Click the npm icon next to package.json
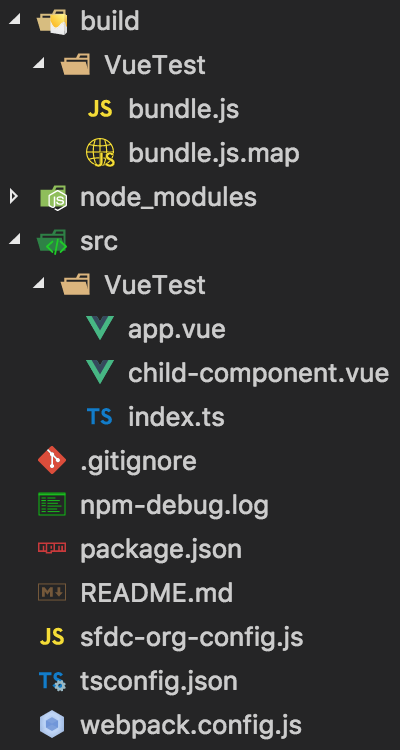400x750 pixels. [52, 548]
